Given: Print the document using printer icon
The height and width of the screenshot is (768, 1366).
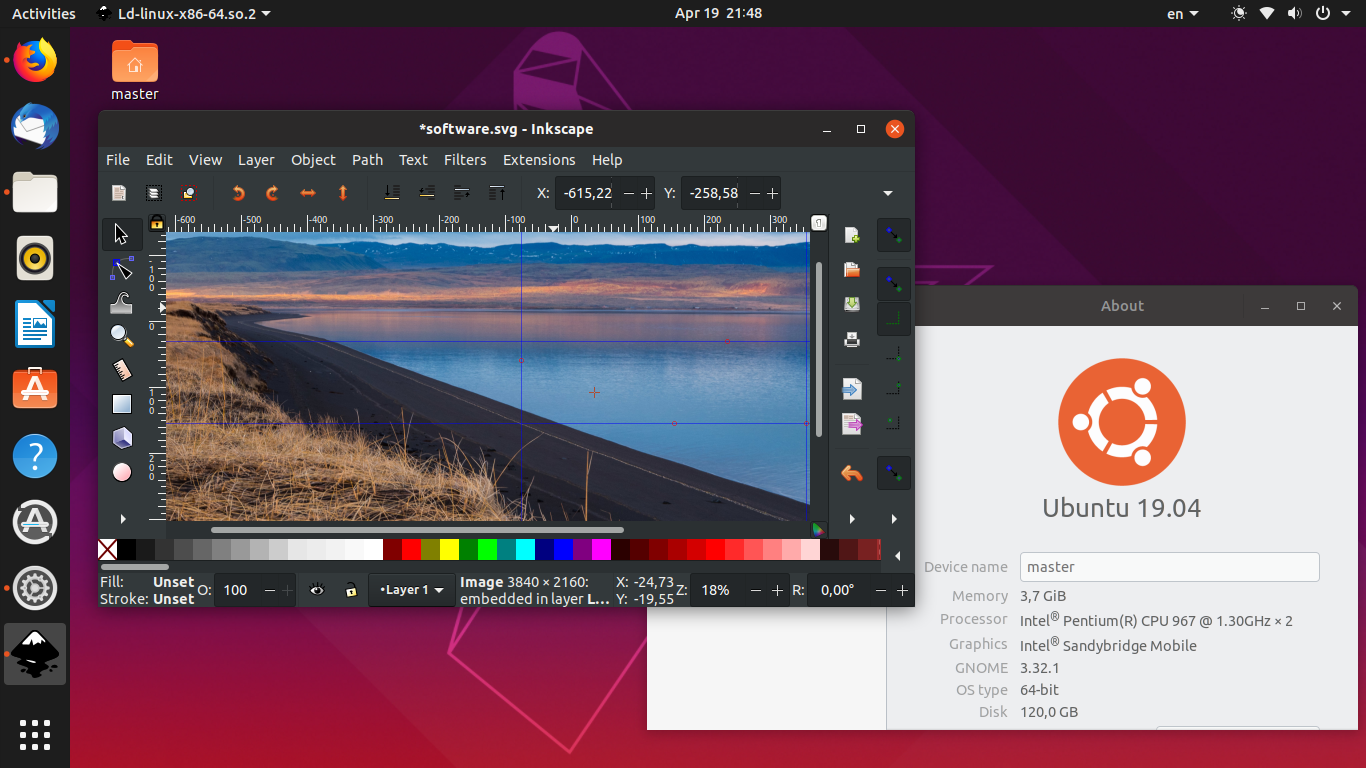Looking at the screenshot, I should (x=852, y=339).
